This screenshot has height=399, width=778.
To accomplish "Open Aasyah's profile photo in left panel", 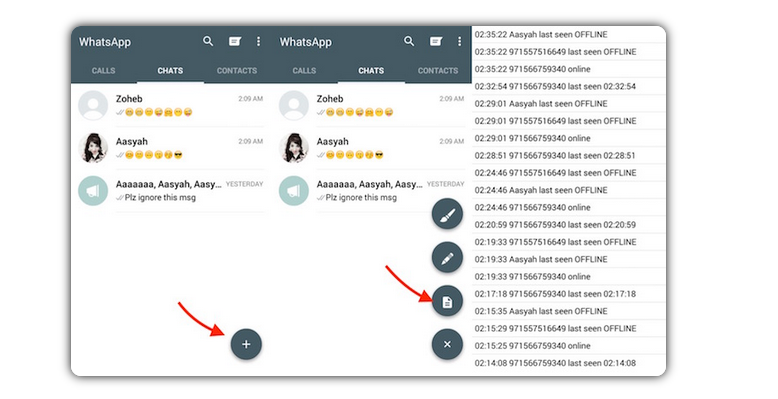I will 93,148.
